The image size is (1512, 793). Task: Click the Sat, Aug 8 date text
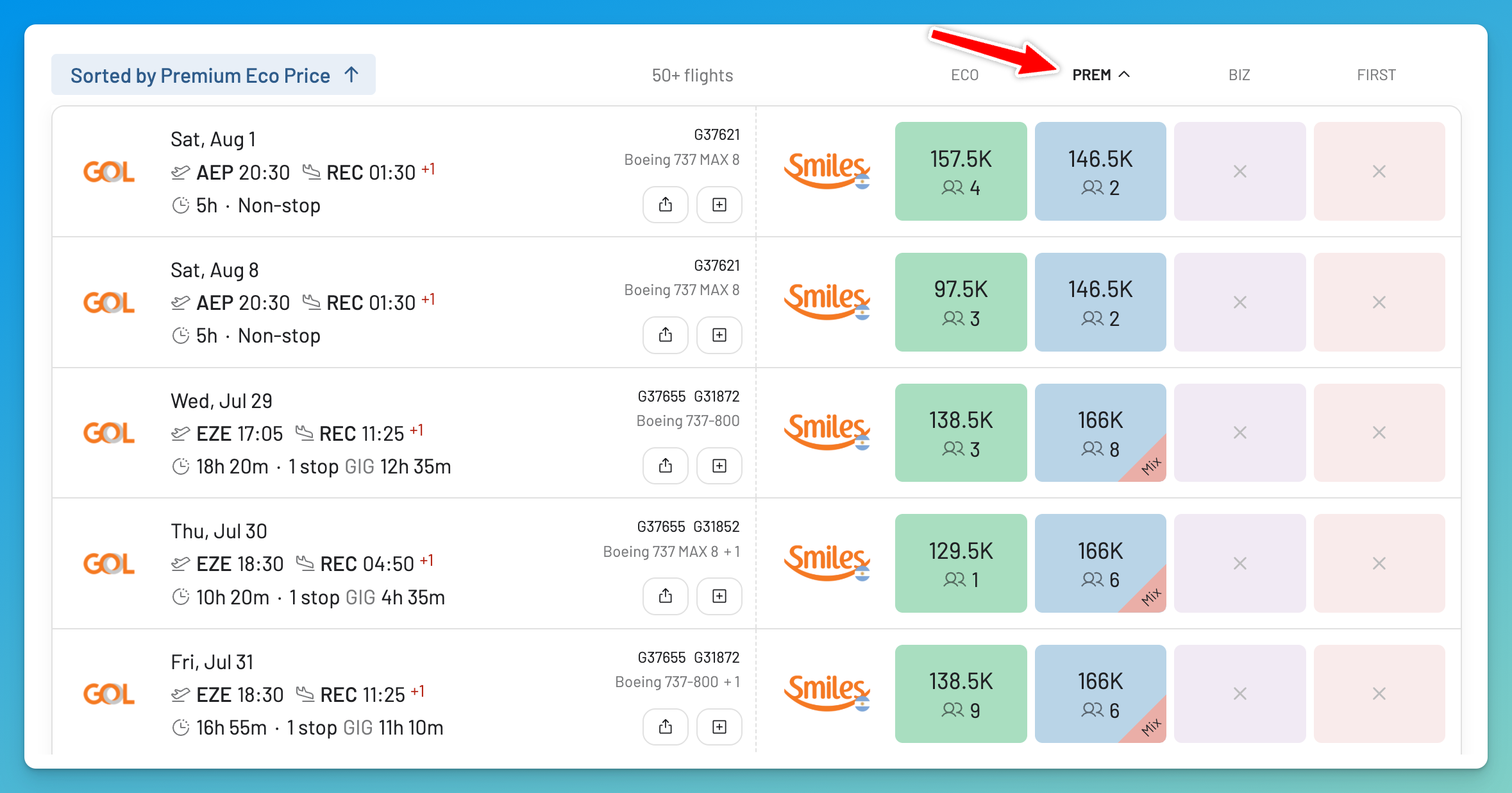point(215,270)
